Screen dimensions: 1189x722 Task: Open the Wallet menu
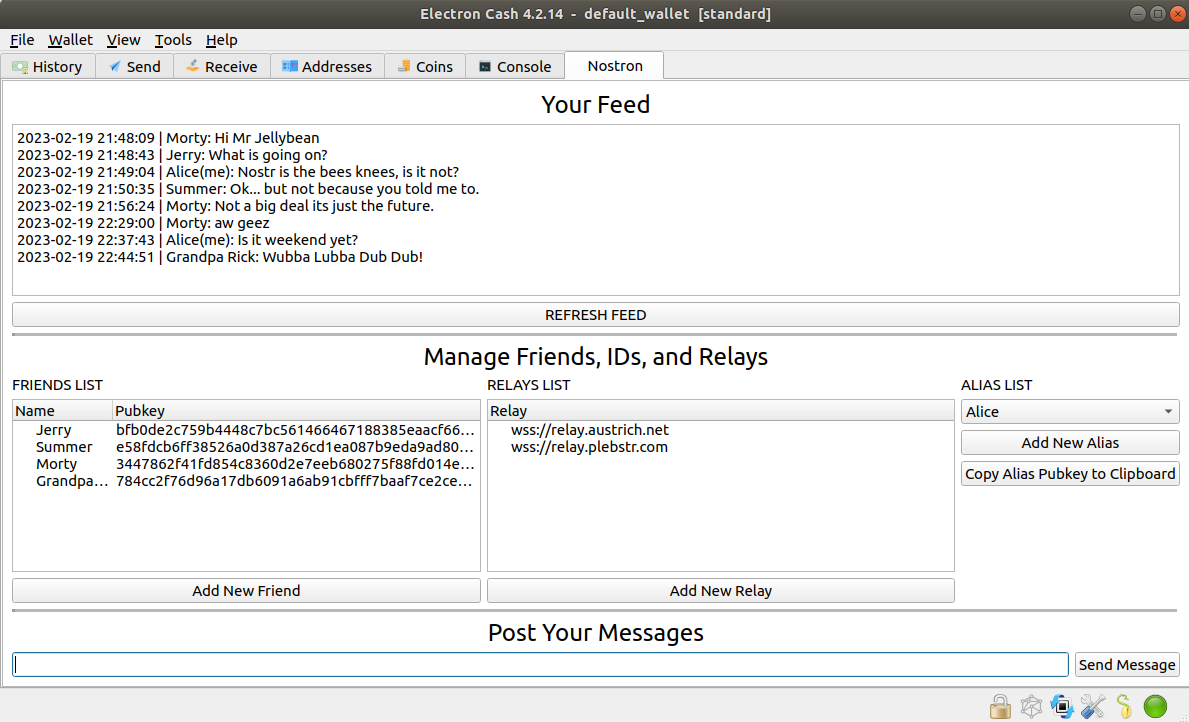click(x=71, y=40)
